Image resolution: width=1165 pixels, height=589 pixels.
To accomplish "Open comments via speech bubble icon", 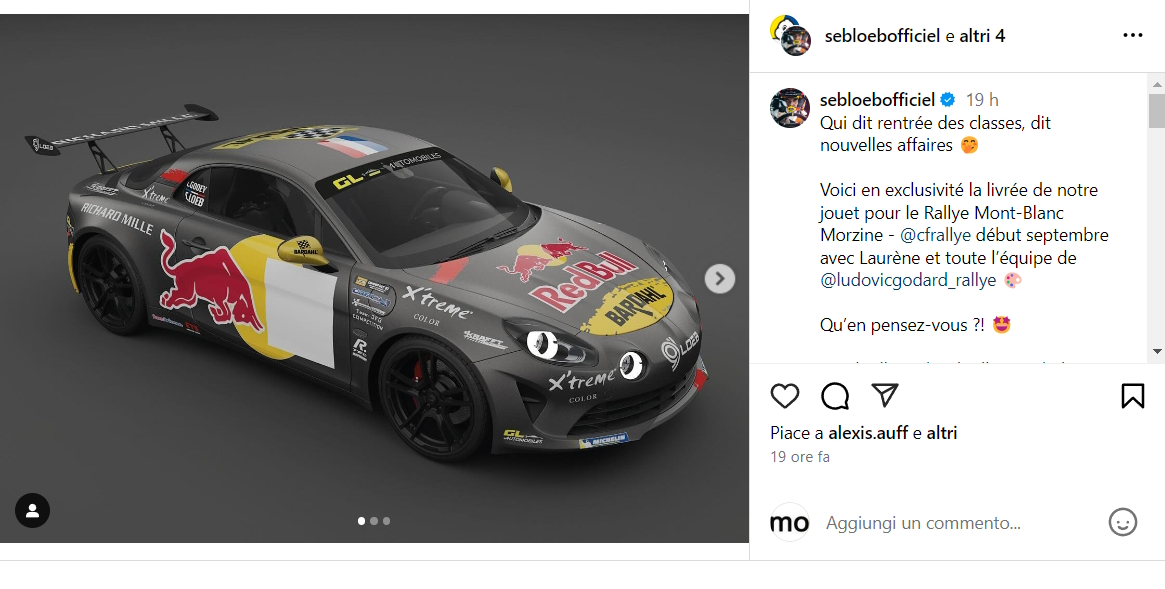I will coord(835,396).
